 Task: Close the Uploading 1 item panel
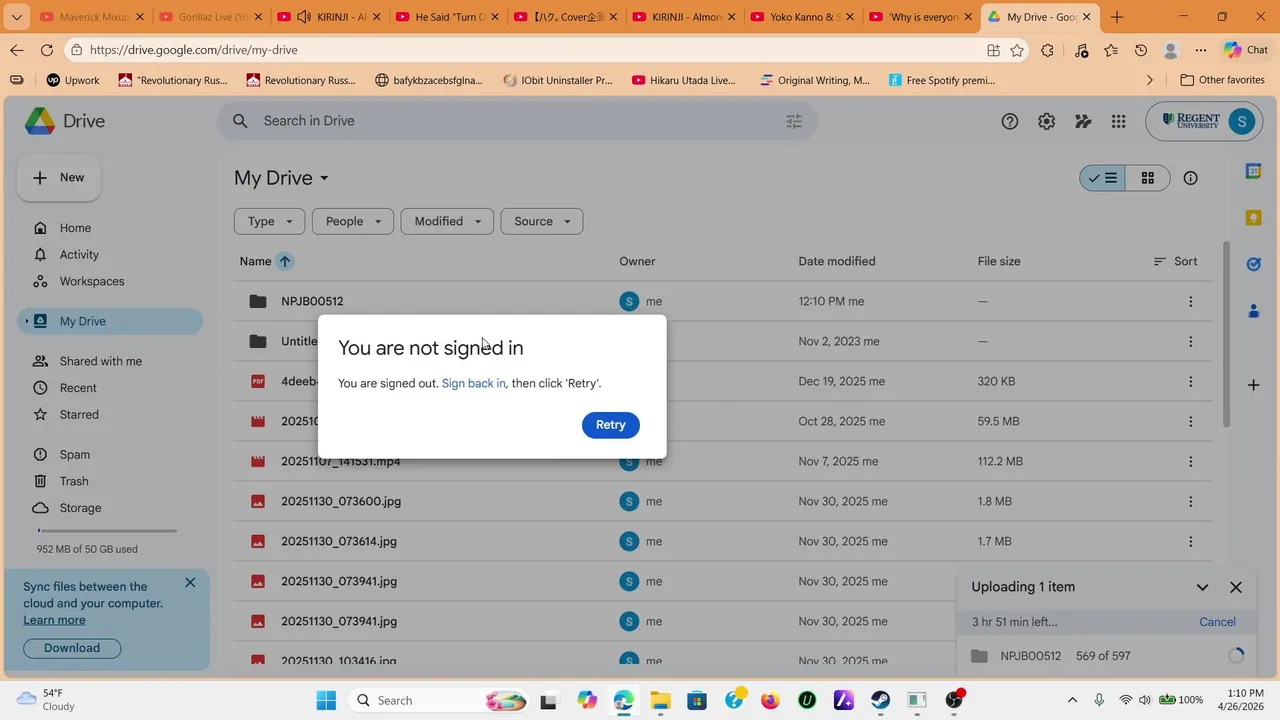pyautogui.click(x=1236, y=587)
